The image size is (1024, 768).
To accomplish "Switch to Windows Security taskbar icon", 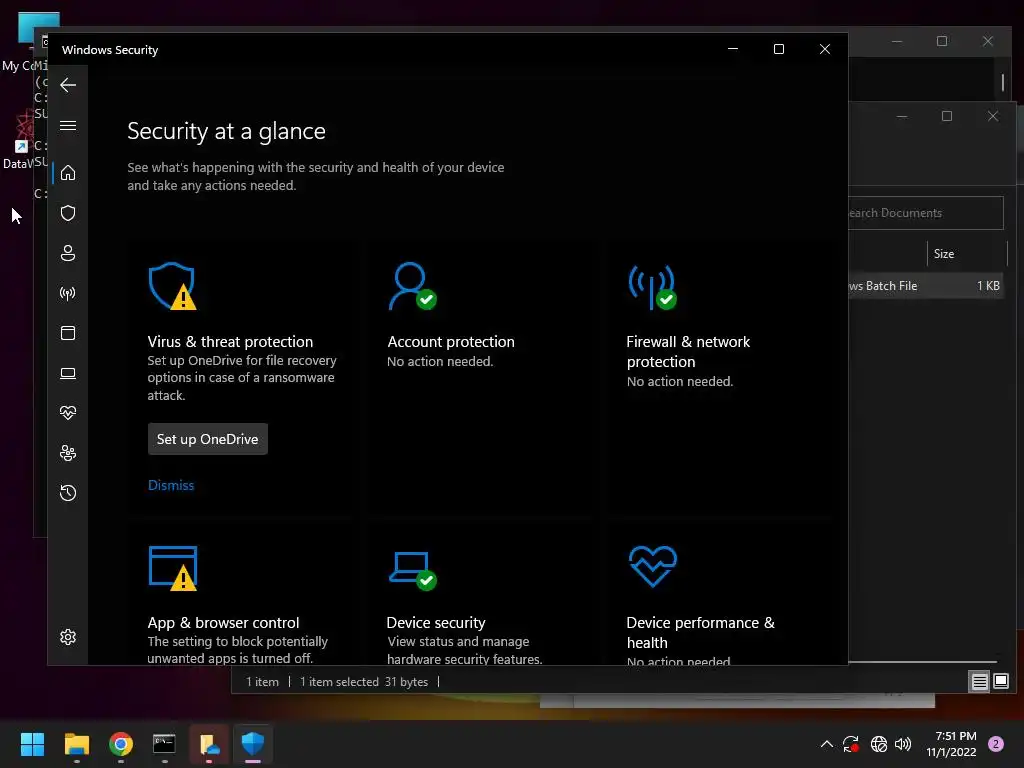I will click(253, 744).
